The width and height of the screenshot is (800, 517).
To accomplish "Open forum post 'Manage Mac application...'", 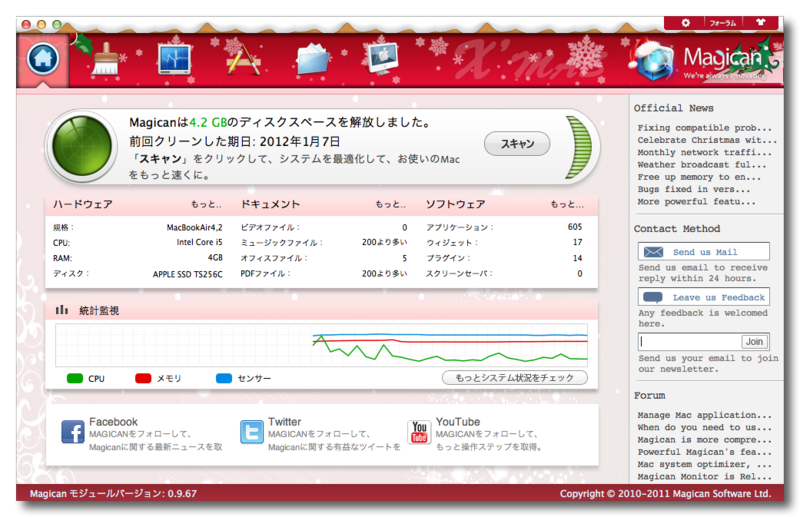I will 705,415.
